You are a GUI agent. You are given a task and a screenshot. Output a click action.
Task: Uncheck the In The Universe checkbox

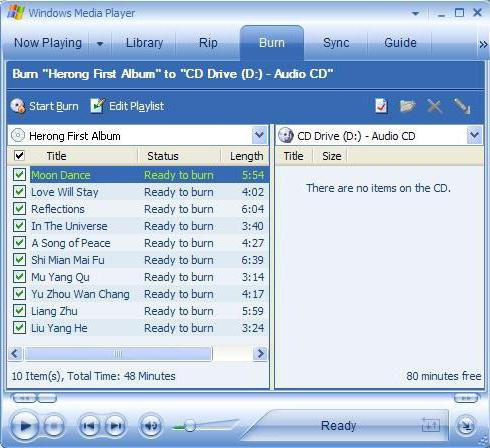[x=19, y=225]
